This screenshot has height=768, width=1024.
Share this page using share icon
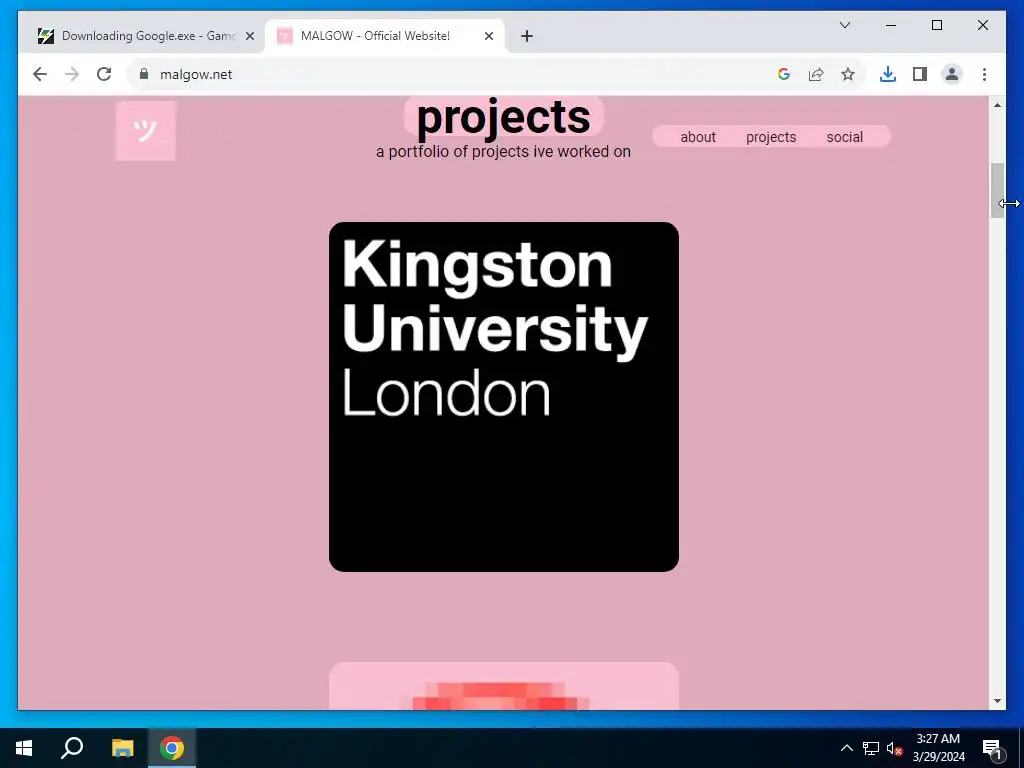[816, 74]
